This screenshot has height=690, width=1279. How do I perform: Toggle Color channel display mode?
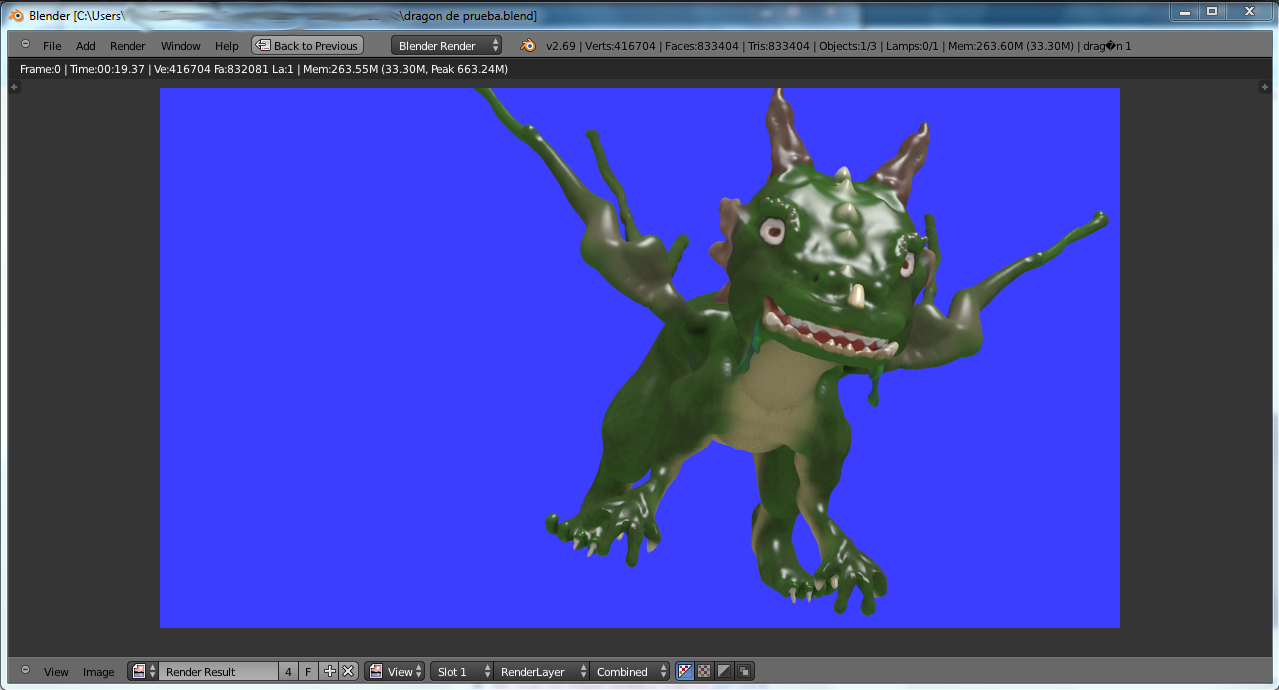(x=704, y=672)
